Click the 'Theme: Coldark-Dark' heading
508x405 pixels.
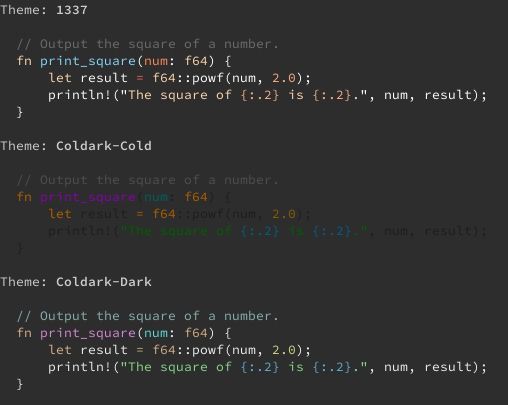[x=76, y=282]
